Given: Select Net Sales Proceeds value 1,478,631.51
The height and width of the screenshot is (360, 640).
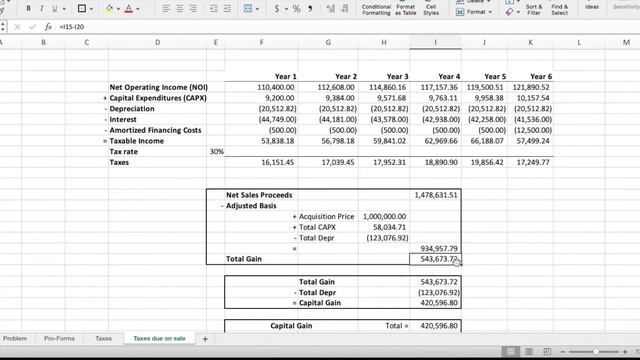Looking at the screenshot, I should [x=436, y=195].
